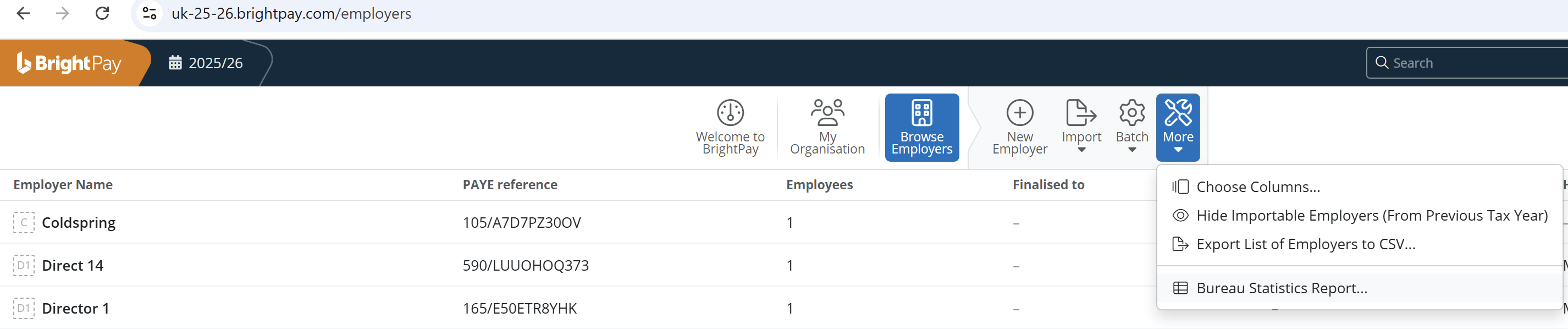Open the Direct 14 employer
Screen dimensions: 1568x329
[x=73, y=266]
